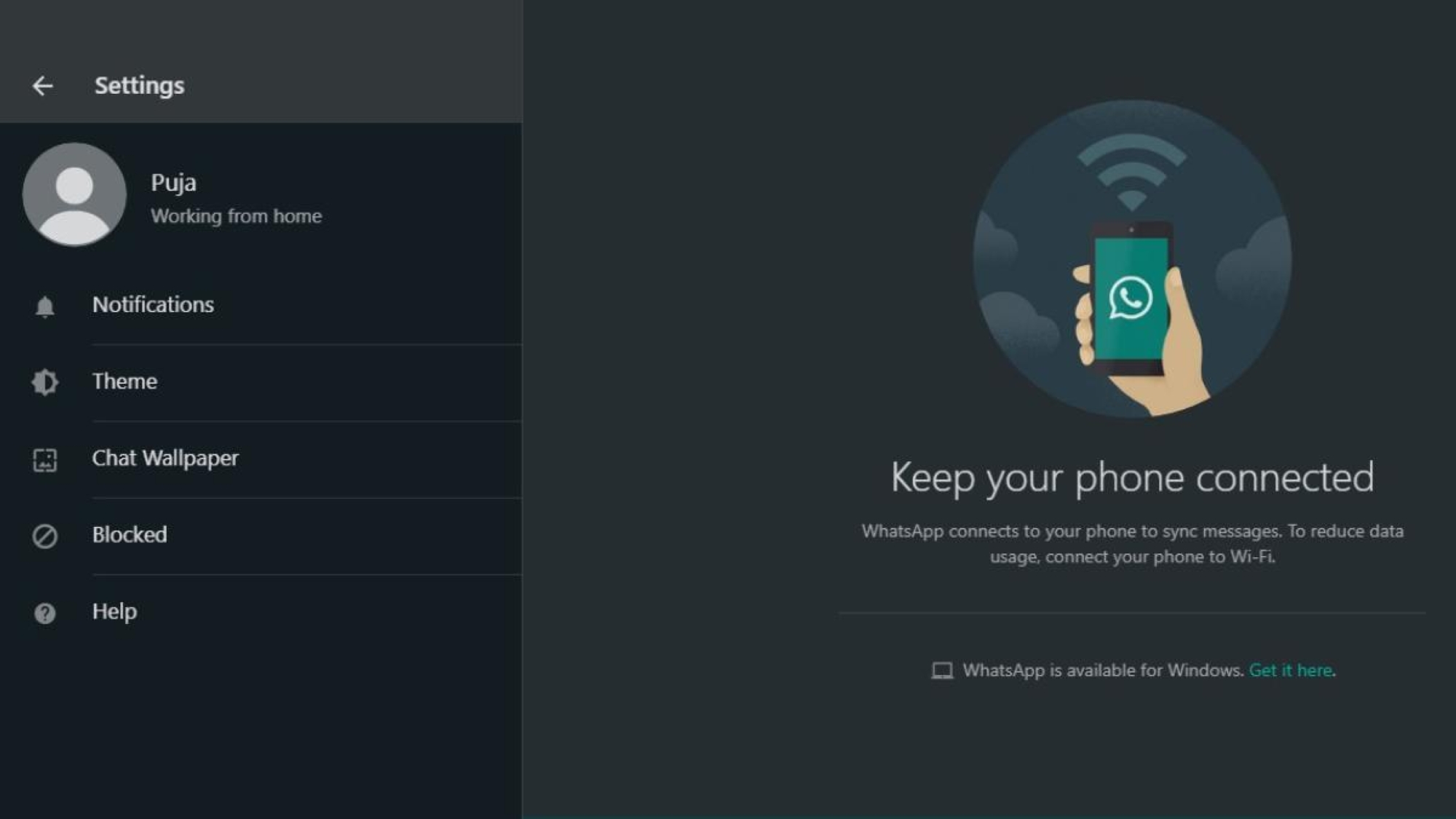Click Working from home status text
Image resolution: width=1456 pixels, height=819 pixels.
[x=237, y=215]
